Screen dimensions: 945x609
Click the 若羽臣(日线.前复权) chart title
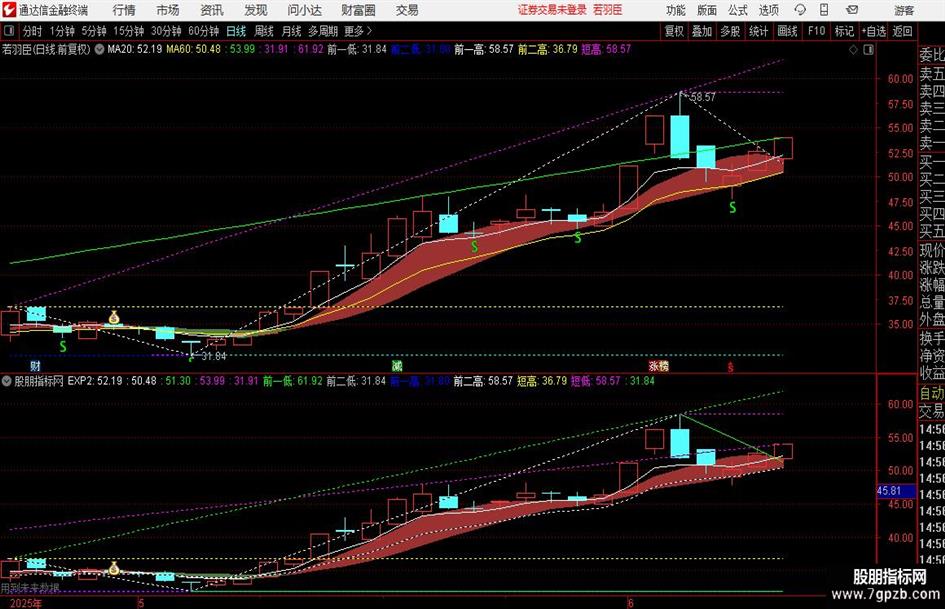[x=46, y=49]
